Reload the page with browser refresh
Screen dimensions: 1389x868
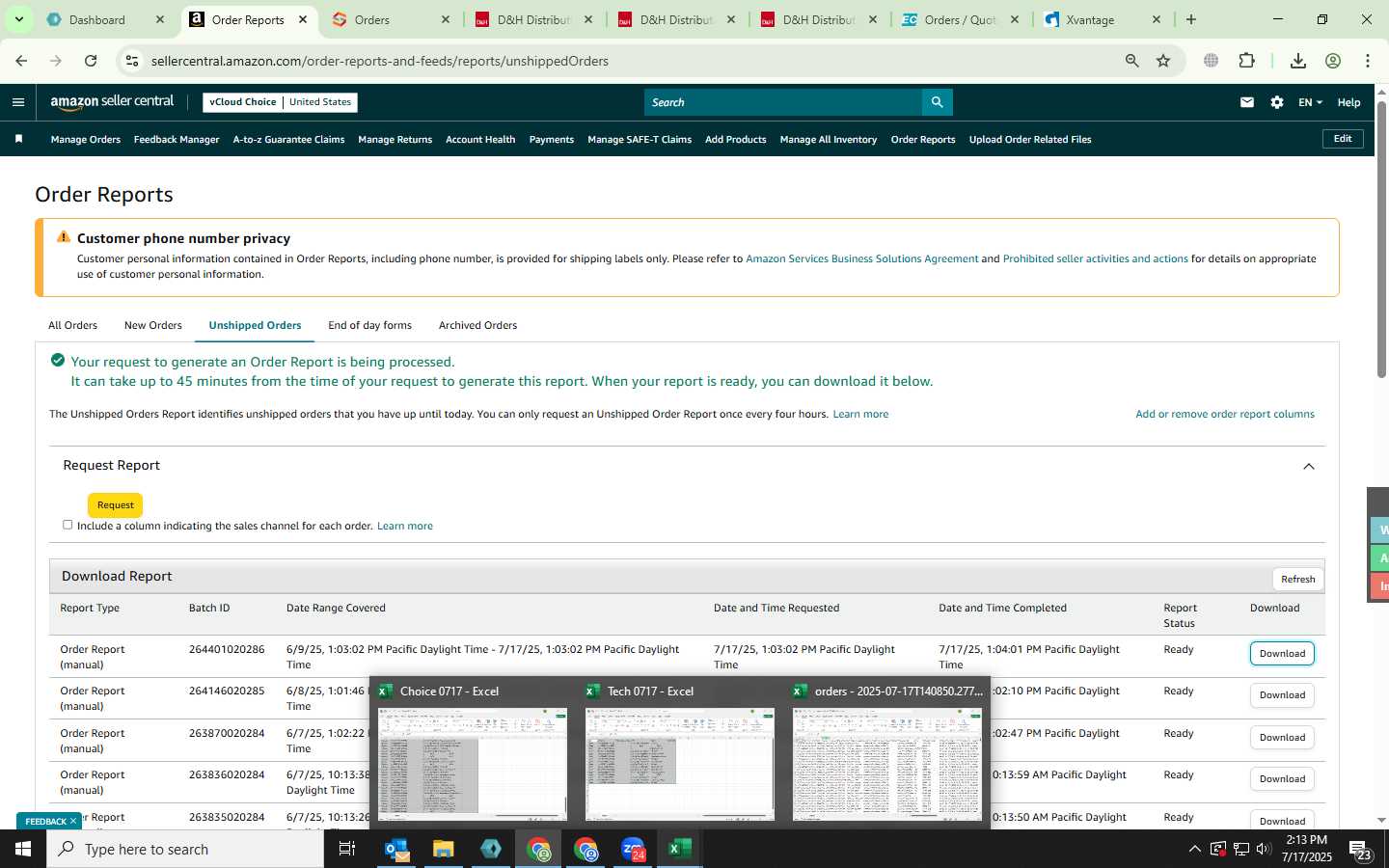91,61
